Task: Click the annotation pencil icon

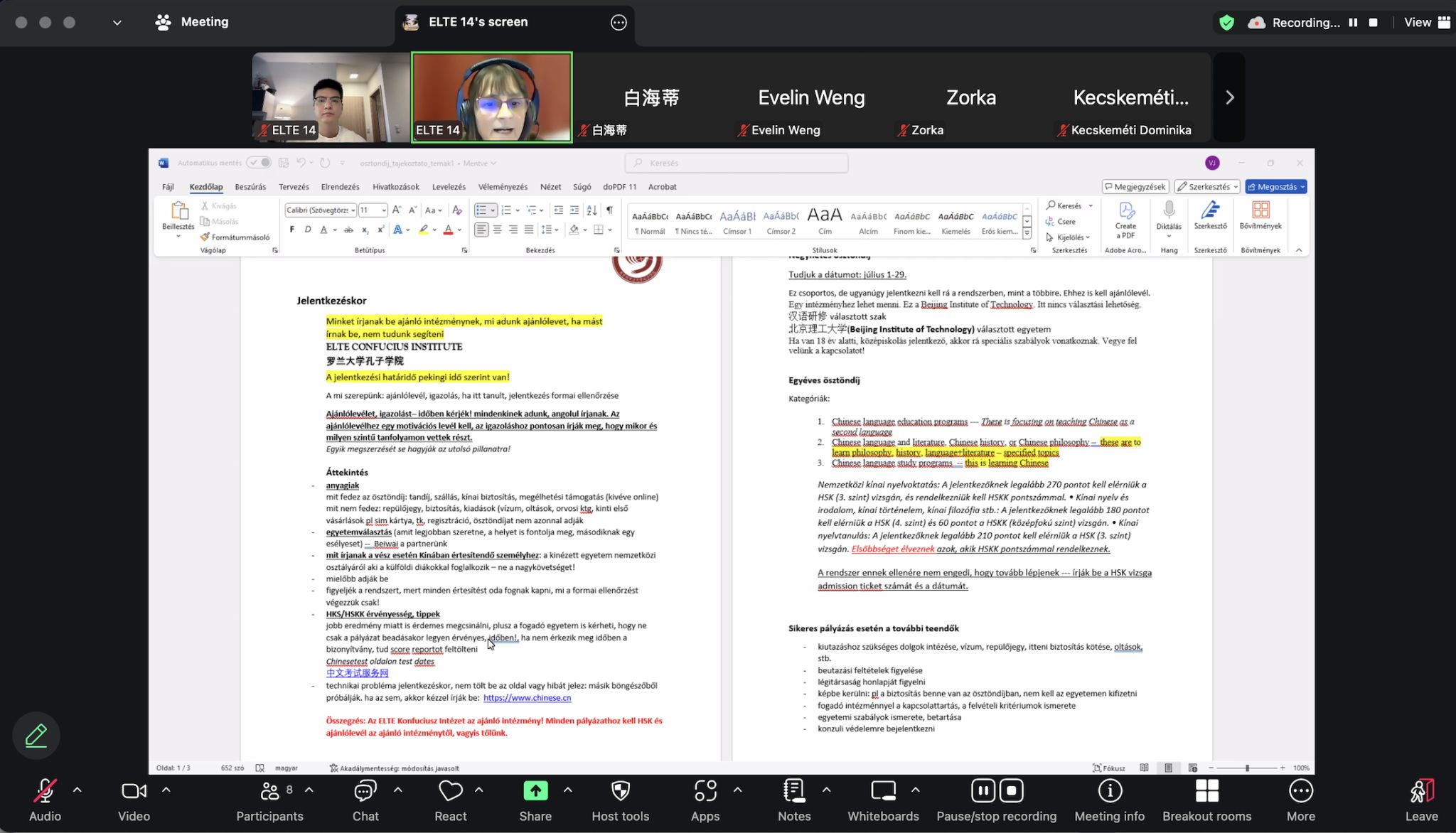Action: [x=36, y=735]
